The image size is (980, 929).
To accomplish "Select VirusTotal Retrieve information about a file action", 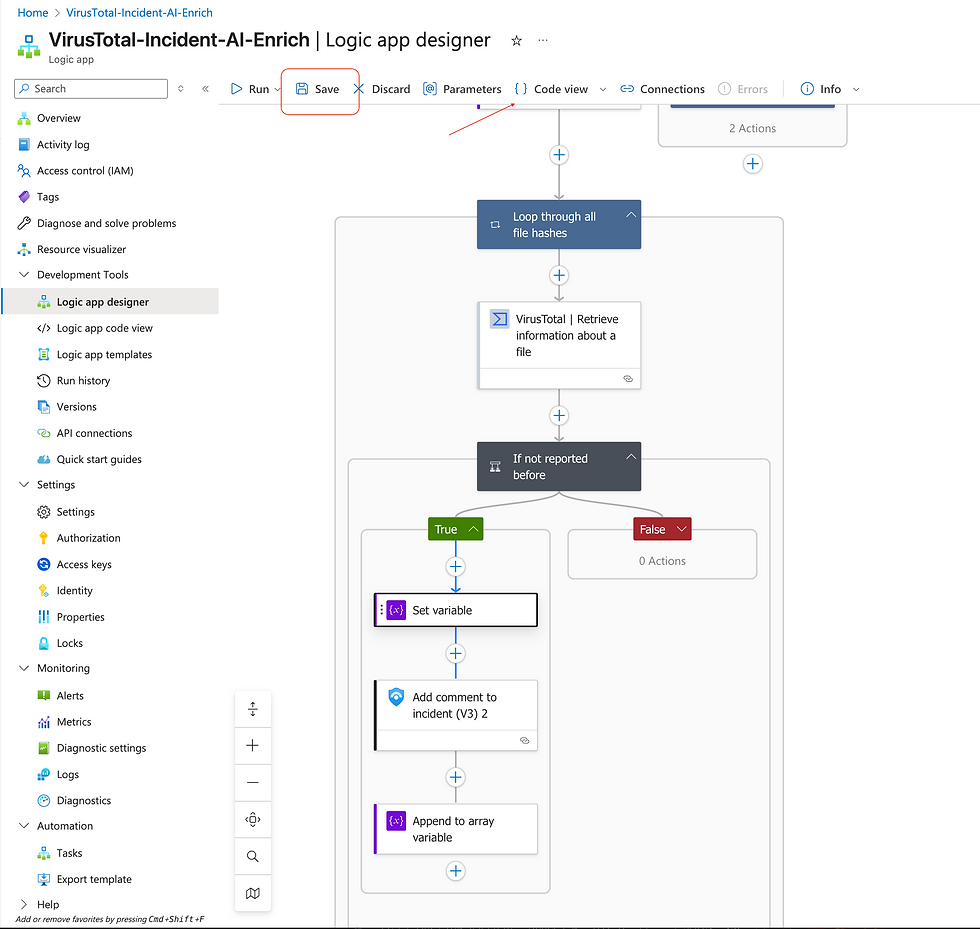I will [x=559, y=345].
